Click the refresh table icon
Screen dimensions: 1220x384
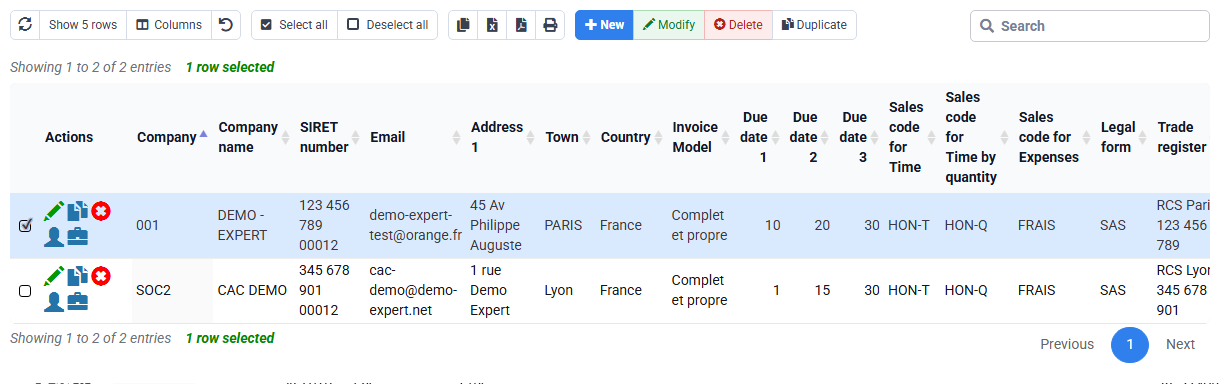point(25,25)
